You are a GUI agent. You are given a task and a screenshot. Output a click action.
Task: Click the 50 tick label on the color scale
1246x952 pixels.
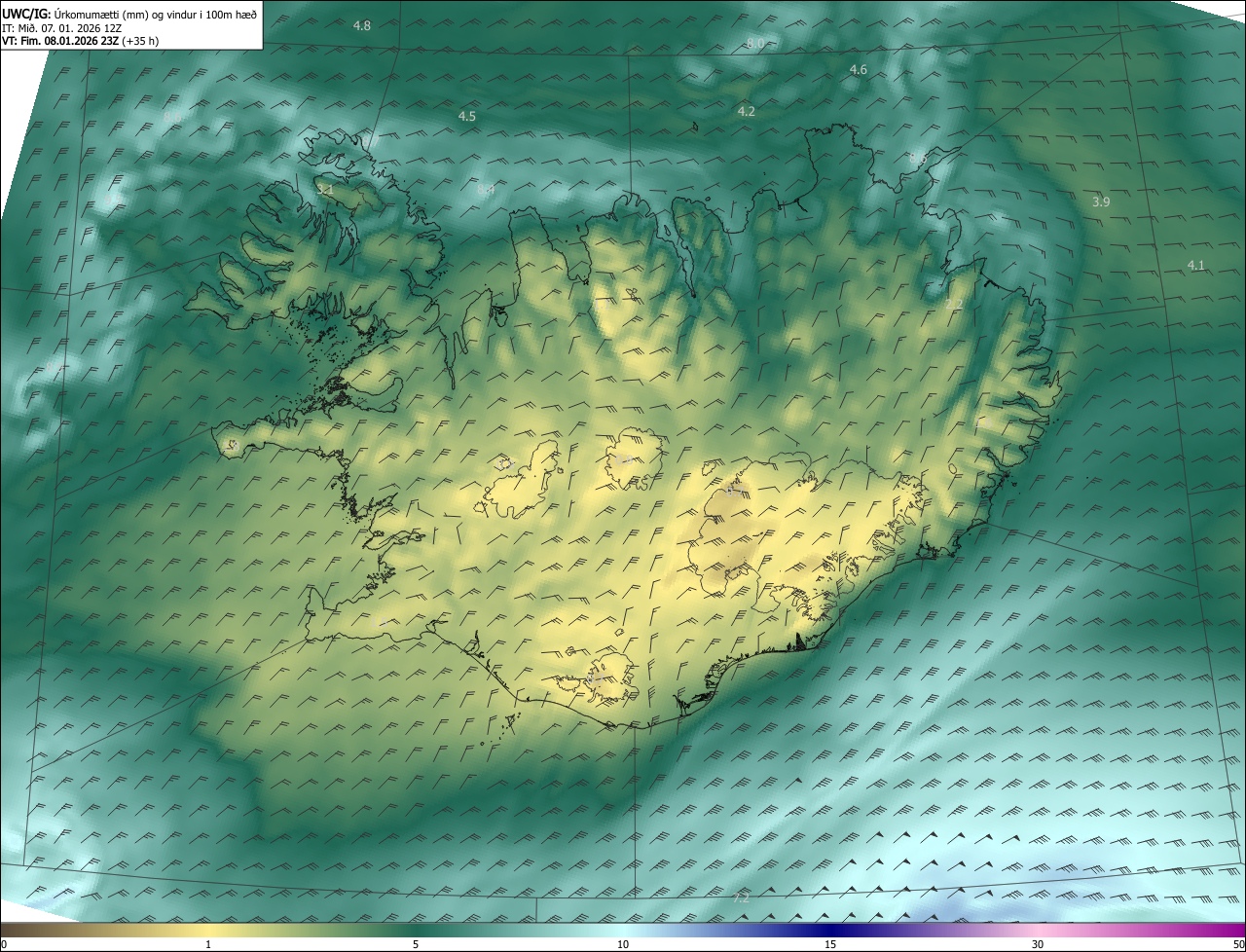coord(1238,944)
